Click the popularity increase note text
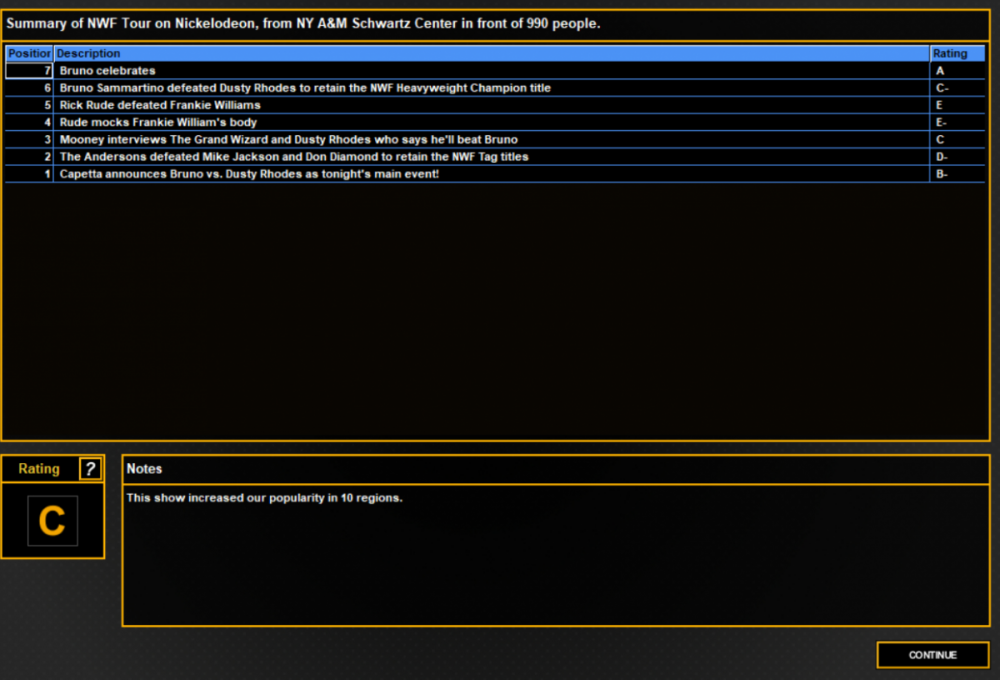The image size is (1000, 680). (x=264, y=498)
